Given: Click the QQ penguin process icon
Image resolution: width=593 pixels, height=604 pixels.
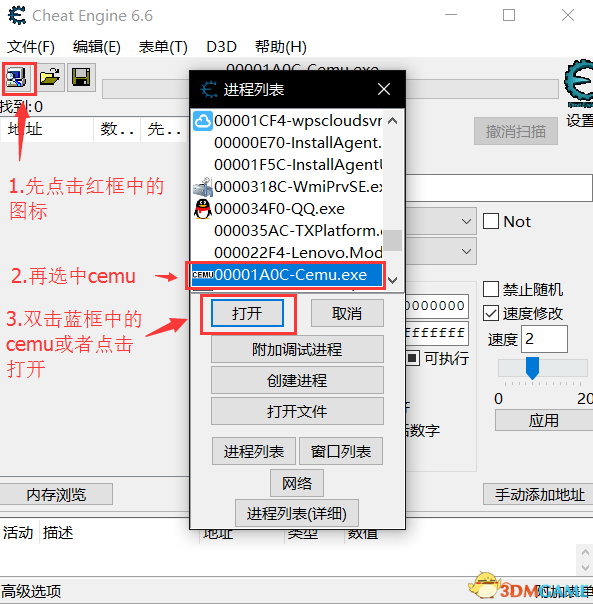Looking at the screenshot, I should click(x=202, y=209).
